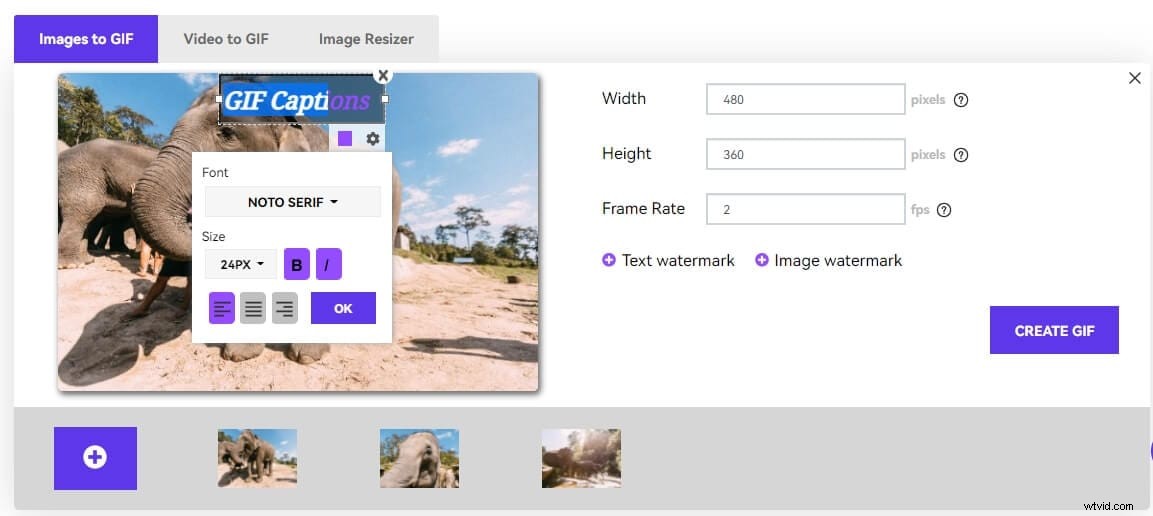Show help for Frame Rate fps

[944, 210]
